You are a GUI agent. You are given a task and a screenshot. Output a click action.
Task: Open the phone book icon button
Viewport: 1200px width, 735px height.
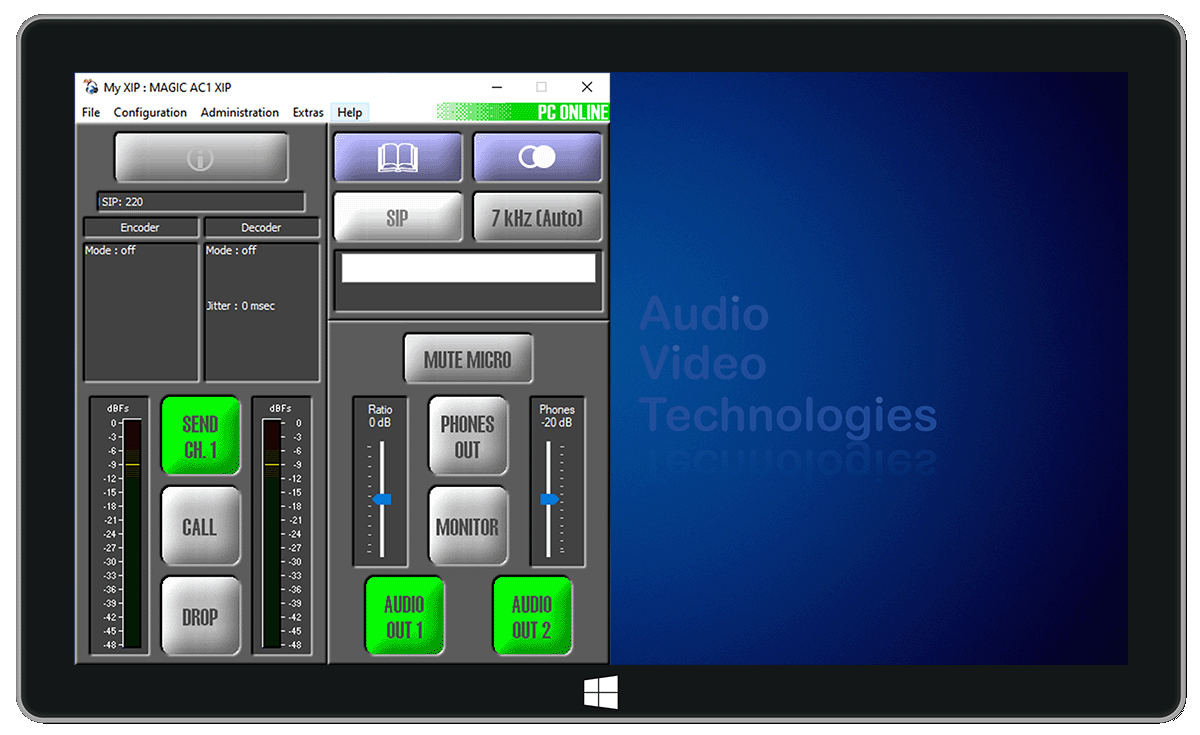[x=397, y=158]
